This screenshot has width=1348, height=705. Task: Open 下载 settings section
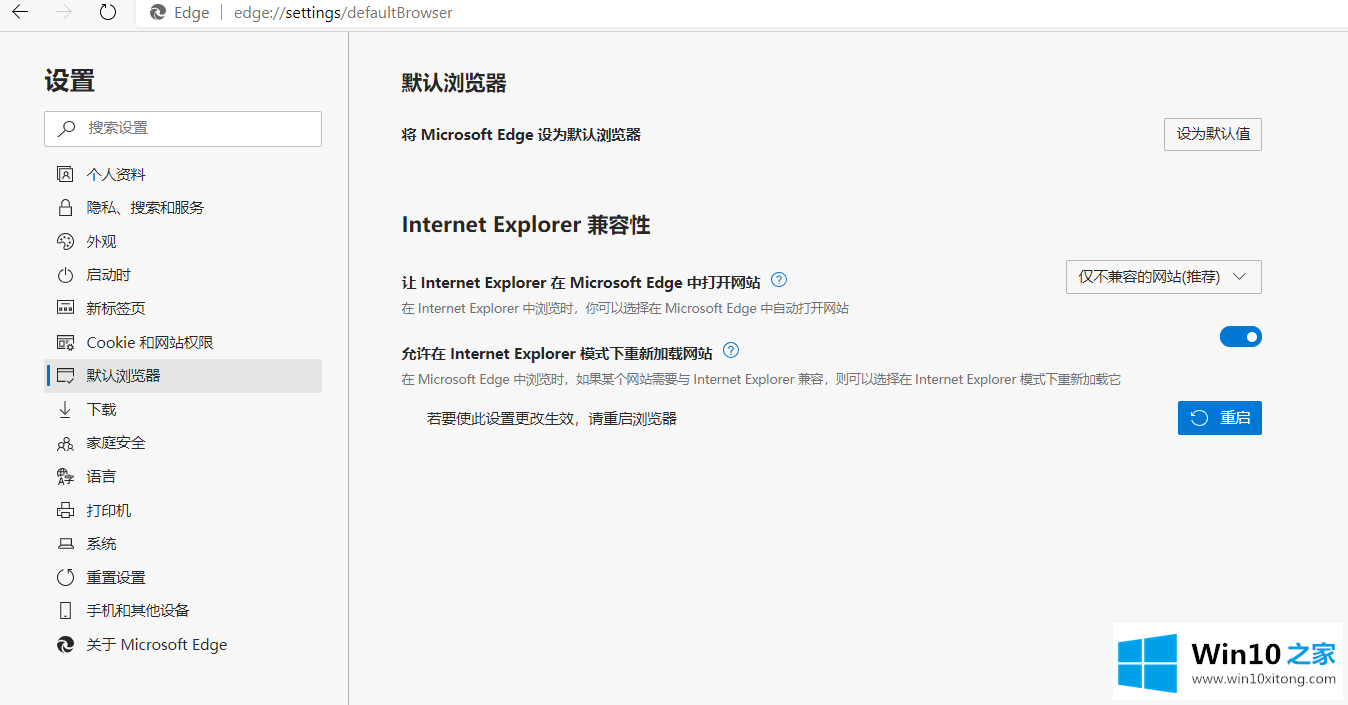pyautogui.click(x=183, y=409)
